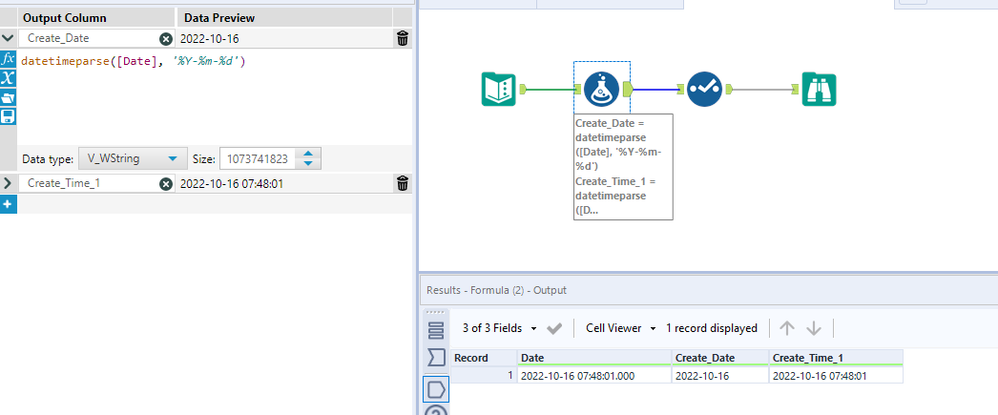The height and width of the screenshot is (415, 998).
Task: Edit the Create_Date output column name
Action: 89,39
